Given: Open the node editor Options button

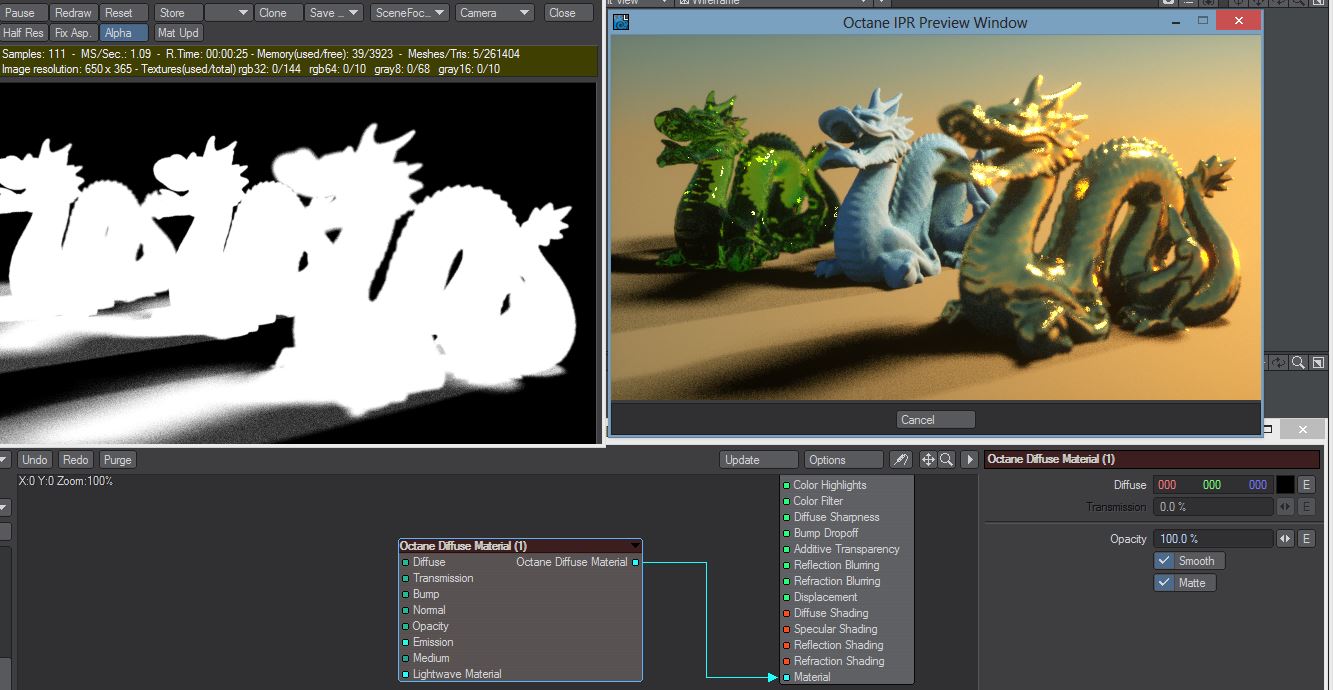Looking at the screenshot, I should (x=844, y=460).
